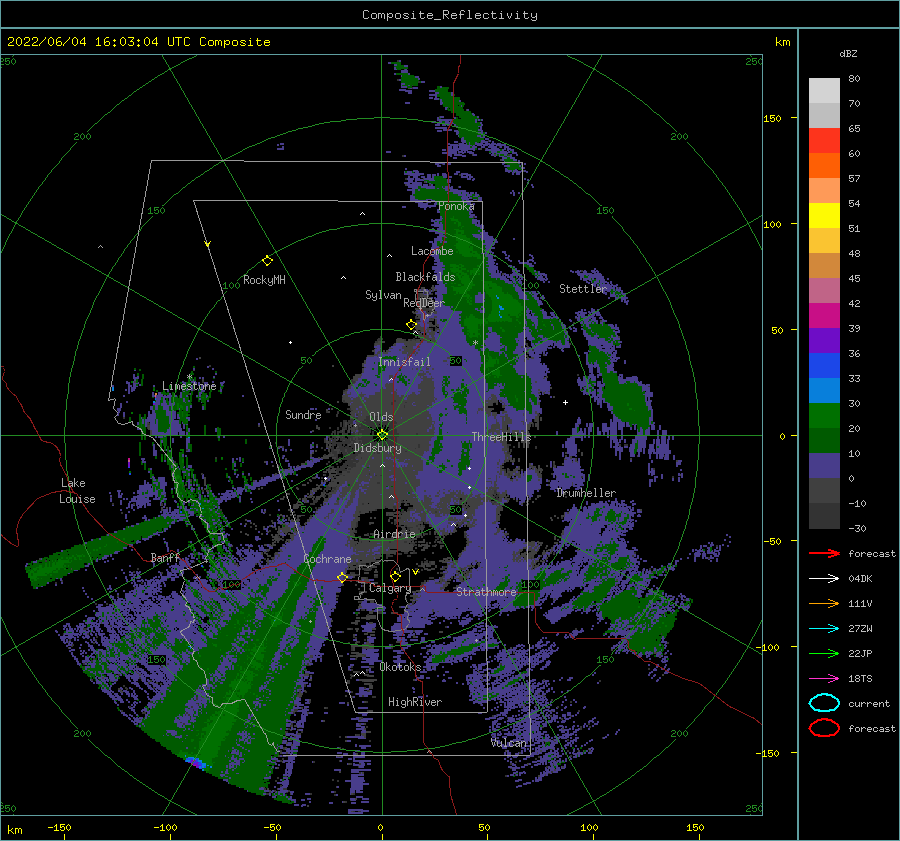Image resolution: width=900 pixels, height=841 pixels.
Task: Select the yellow diamond marker below RedDeer
Action: tap(412, 325)
